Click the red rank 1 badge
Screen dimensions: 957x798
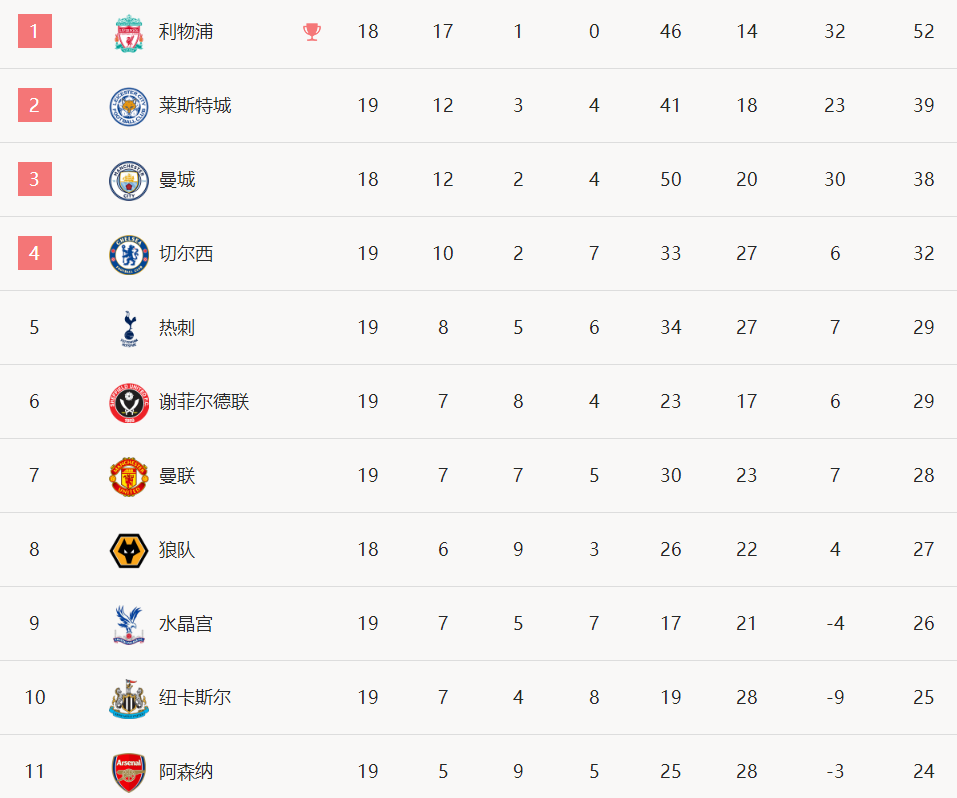(x=35, y=31)
